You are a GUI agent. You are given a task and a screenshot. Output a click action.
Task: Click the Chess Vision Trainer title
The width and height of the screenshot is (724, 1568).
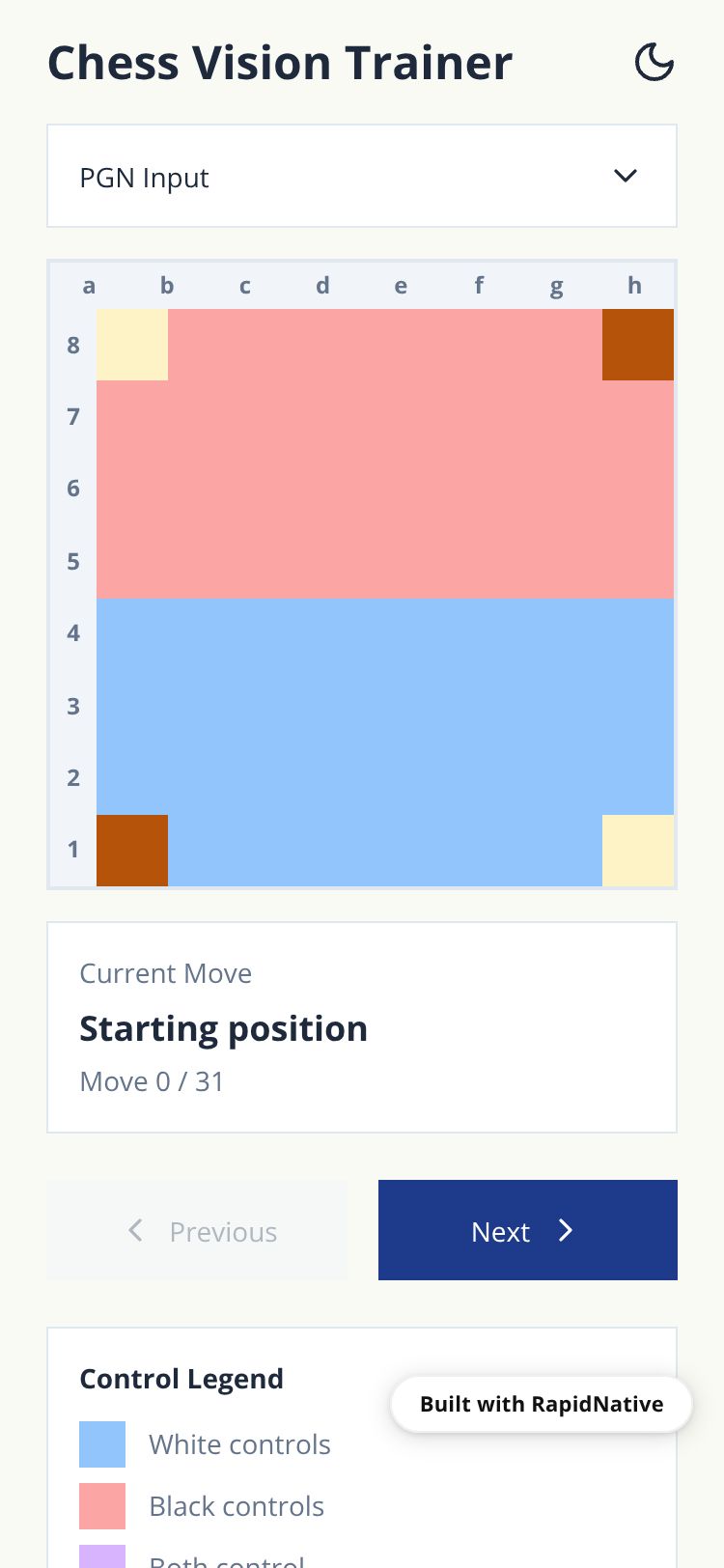280,64
